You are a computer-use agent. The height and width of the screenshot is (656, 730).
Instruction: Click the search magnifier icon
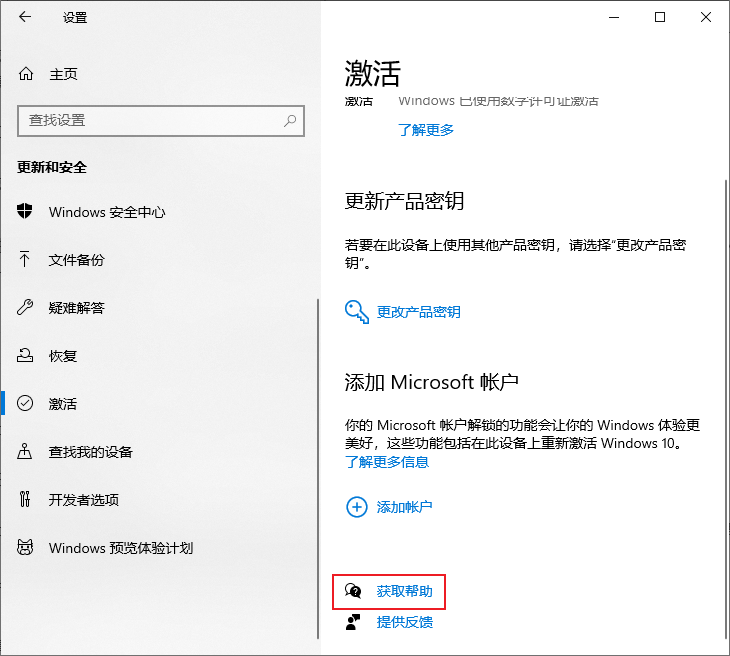point(290,121)
